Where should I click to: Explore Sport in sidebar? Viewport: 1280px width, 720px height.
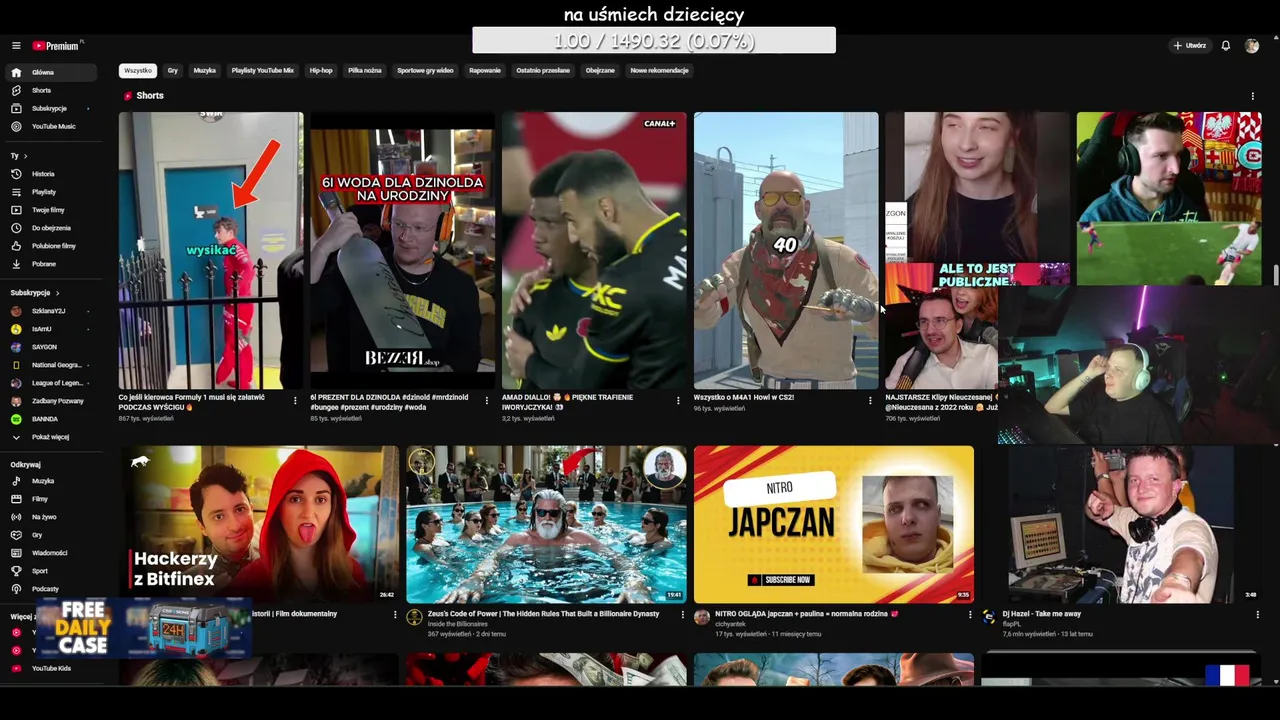point(49,571)
